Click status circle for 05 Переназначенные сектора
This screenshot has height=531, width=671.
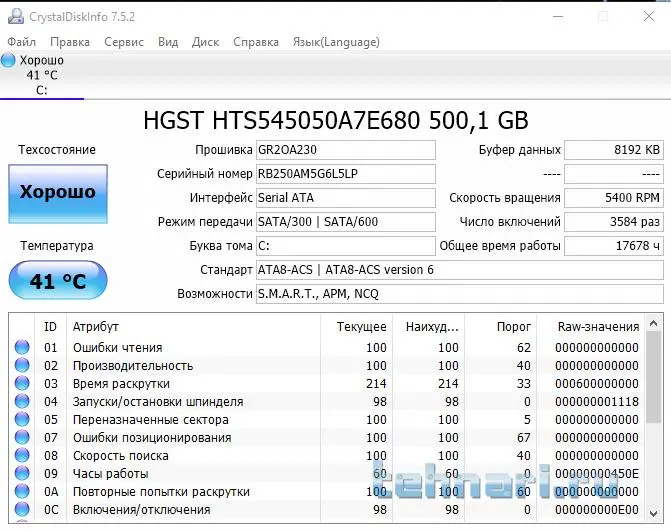22,419
